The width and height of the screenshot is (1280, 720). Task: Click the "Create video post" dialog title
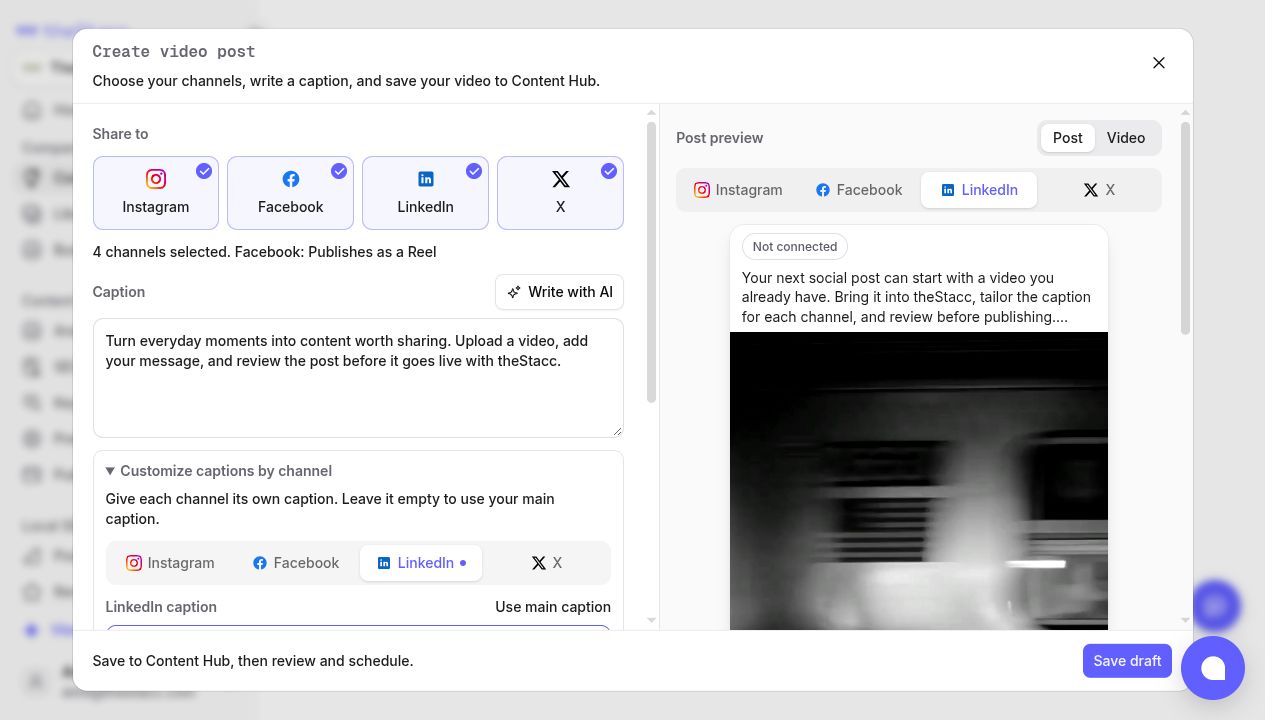(x=174, y=52)
